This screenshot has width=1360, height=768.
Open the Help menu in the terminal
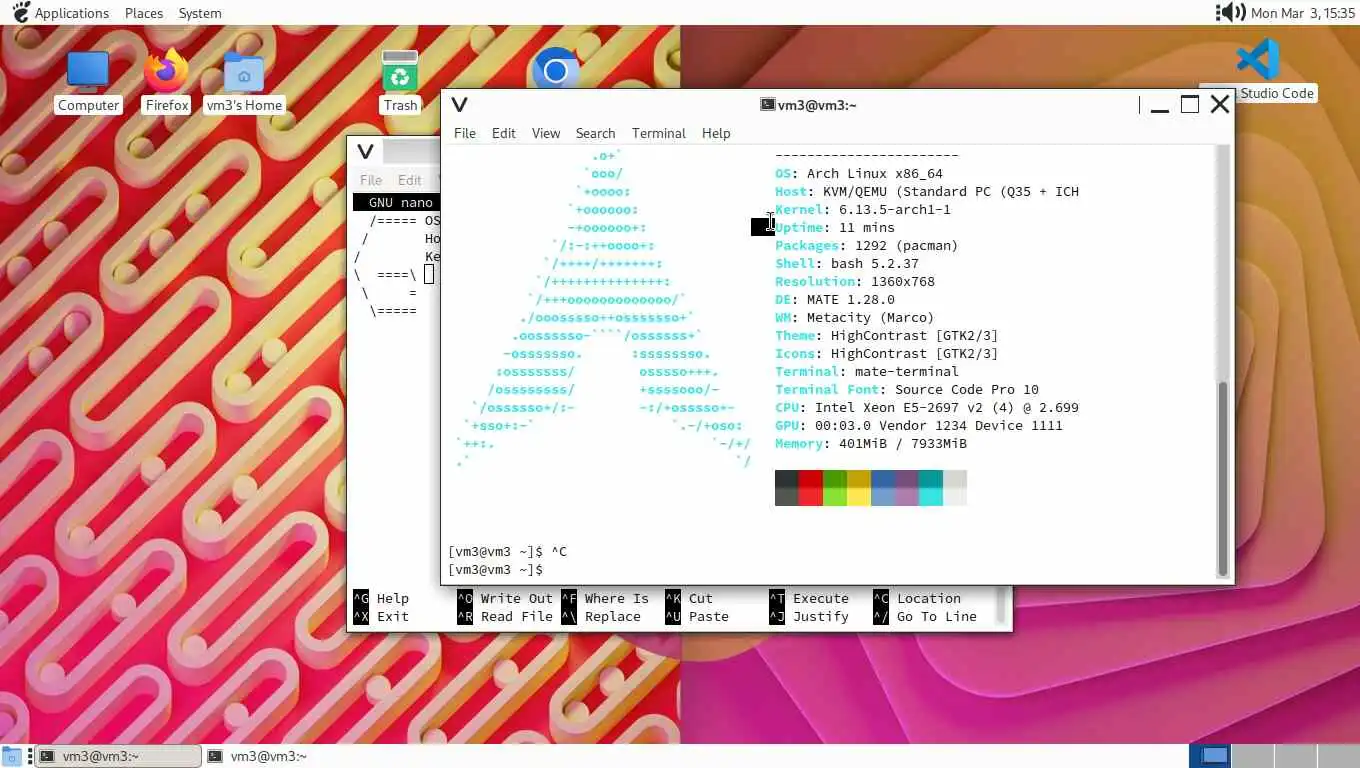pos(716,133)
